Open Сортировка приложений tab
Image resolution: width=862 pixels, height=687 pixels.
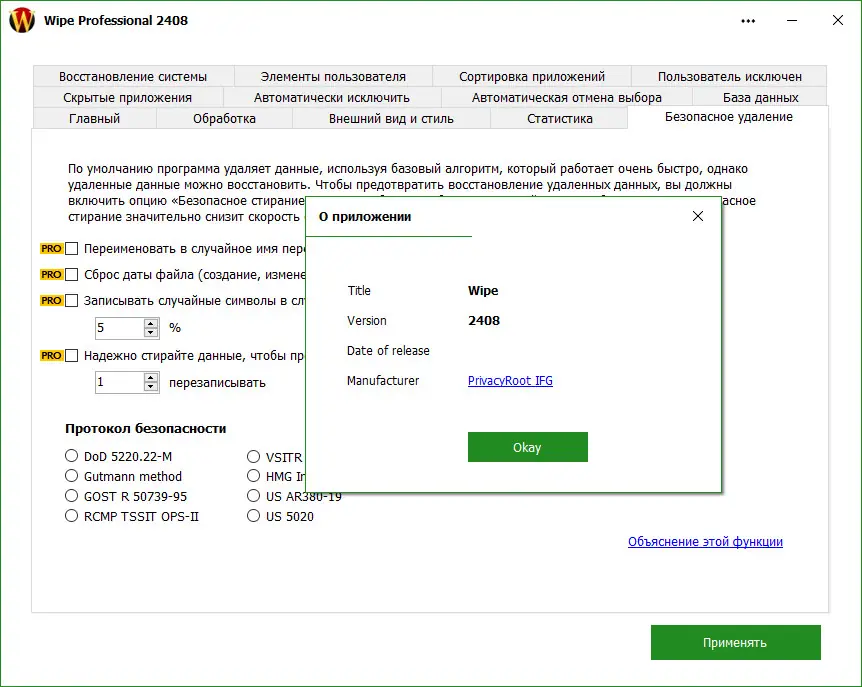(532, 76)
